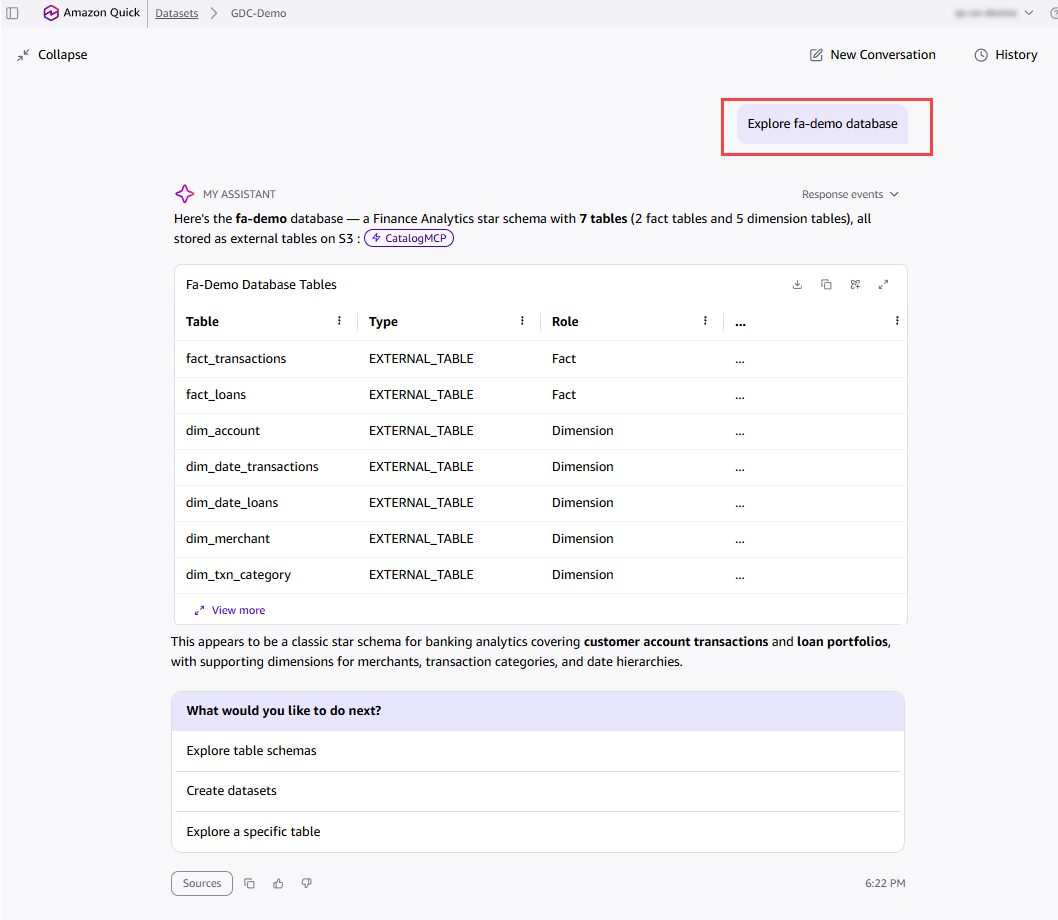Start a New Conversation
The height and width of the screenshot is (920, 1058).
(872, 55)
